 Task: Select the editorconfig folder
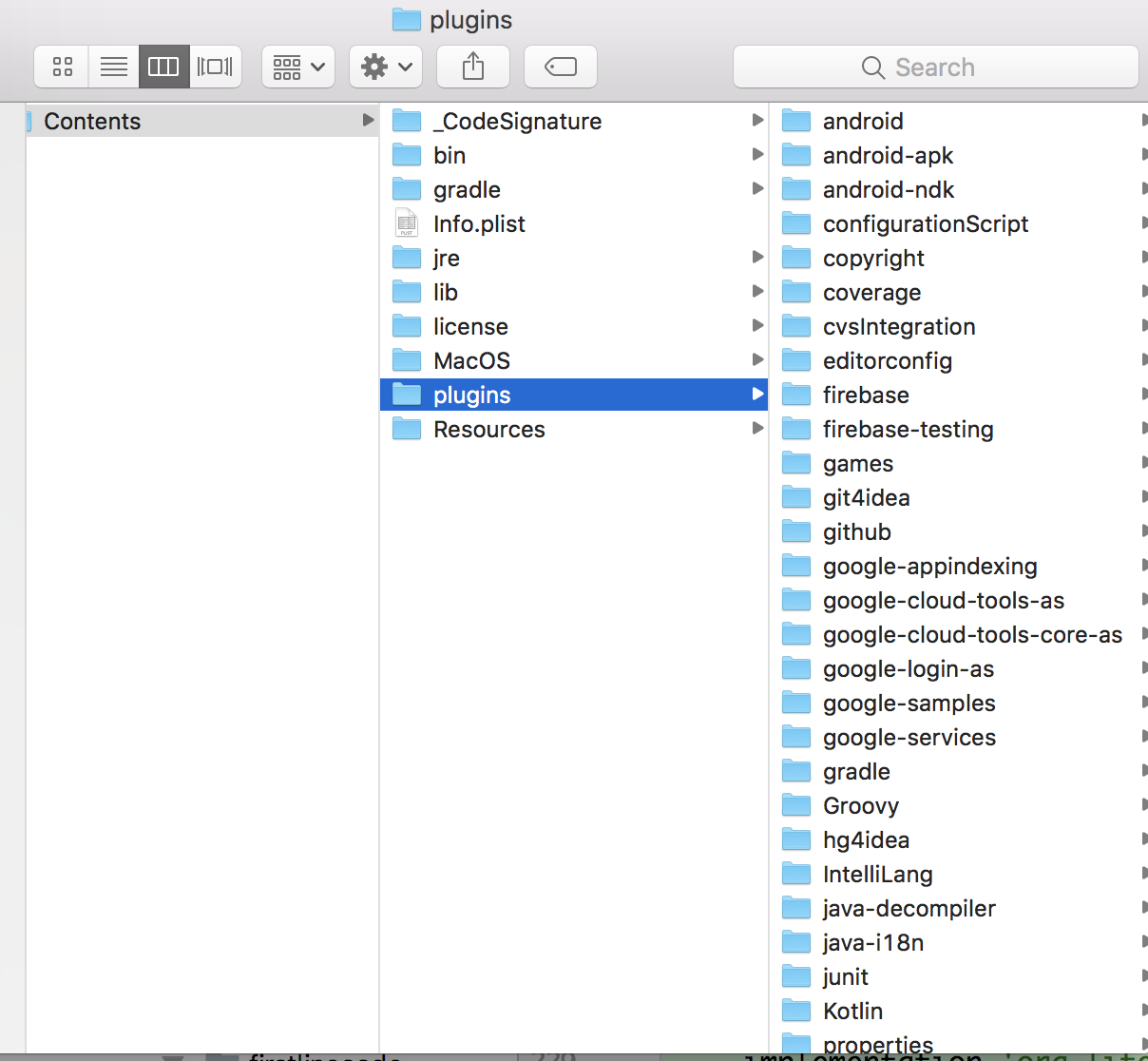(959, 360)
